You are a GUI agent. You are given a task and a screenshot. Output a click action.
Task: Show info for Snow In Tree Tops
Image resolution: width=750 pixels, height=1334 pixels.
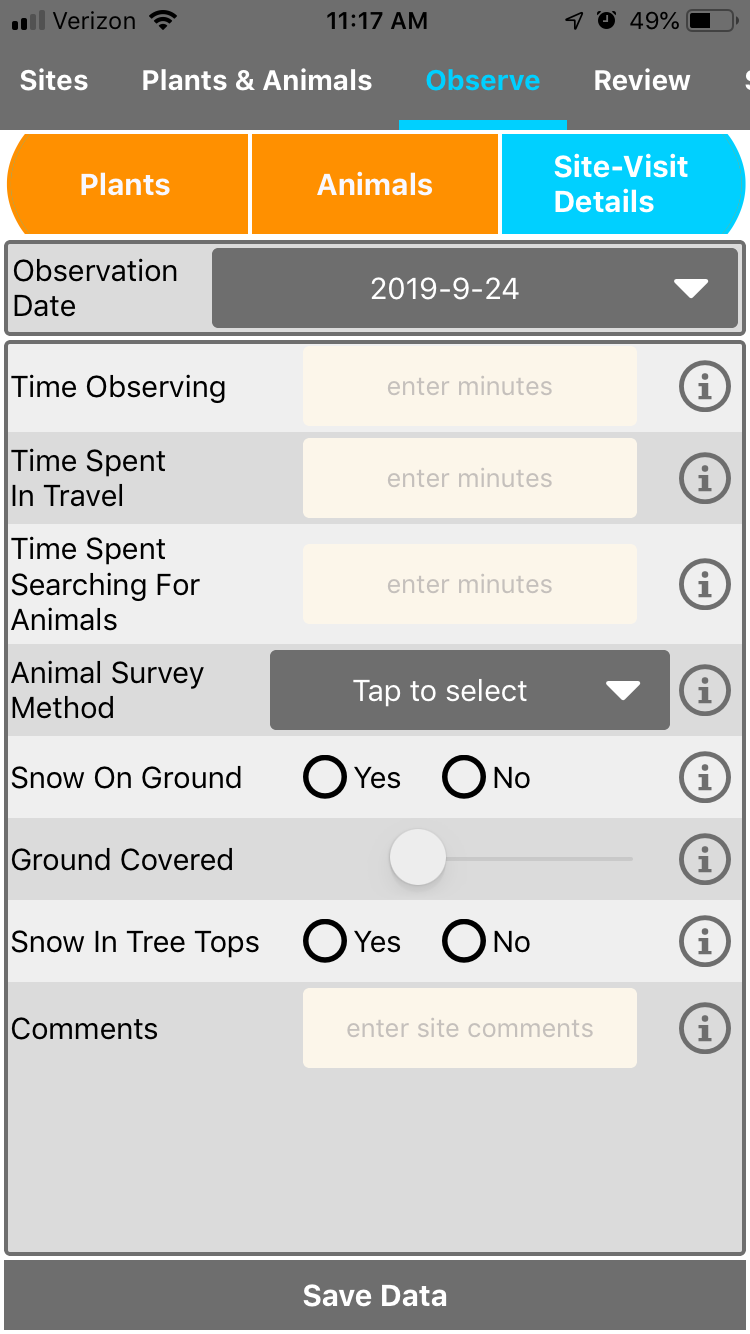[704, 941]
